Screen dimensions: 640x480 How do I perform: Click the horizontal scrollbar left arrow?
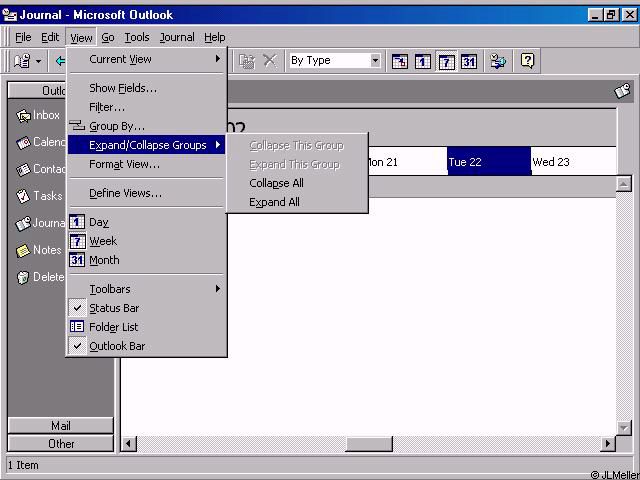[x=129, y=444]
